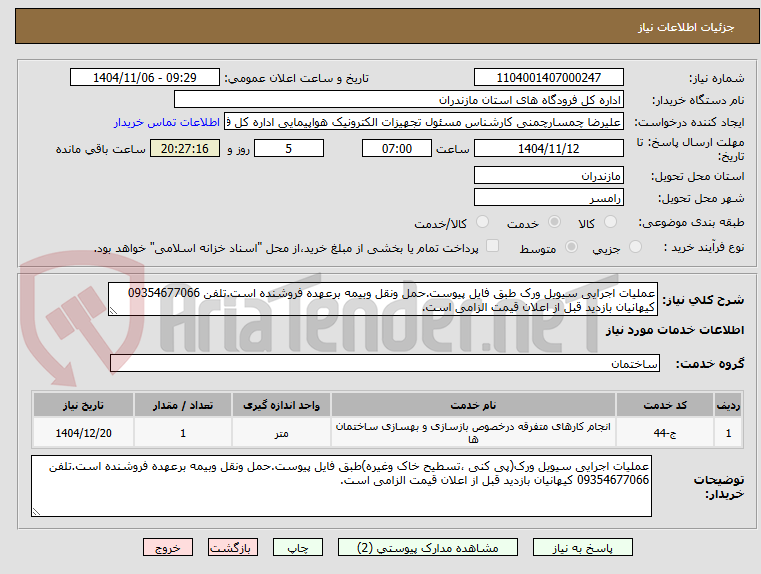This screenshot has width=761, height=574.
Task: Click the unit cell متر
Action: pos(281,433)
